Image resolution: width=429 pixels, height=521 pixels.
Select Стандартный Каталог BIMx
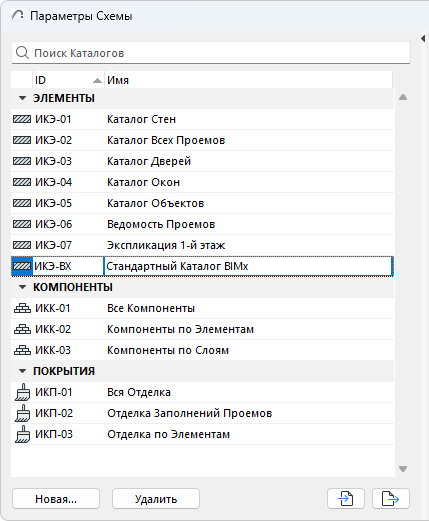coord(177,266)
